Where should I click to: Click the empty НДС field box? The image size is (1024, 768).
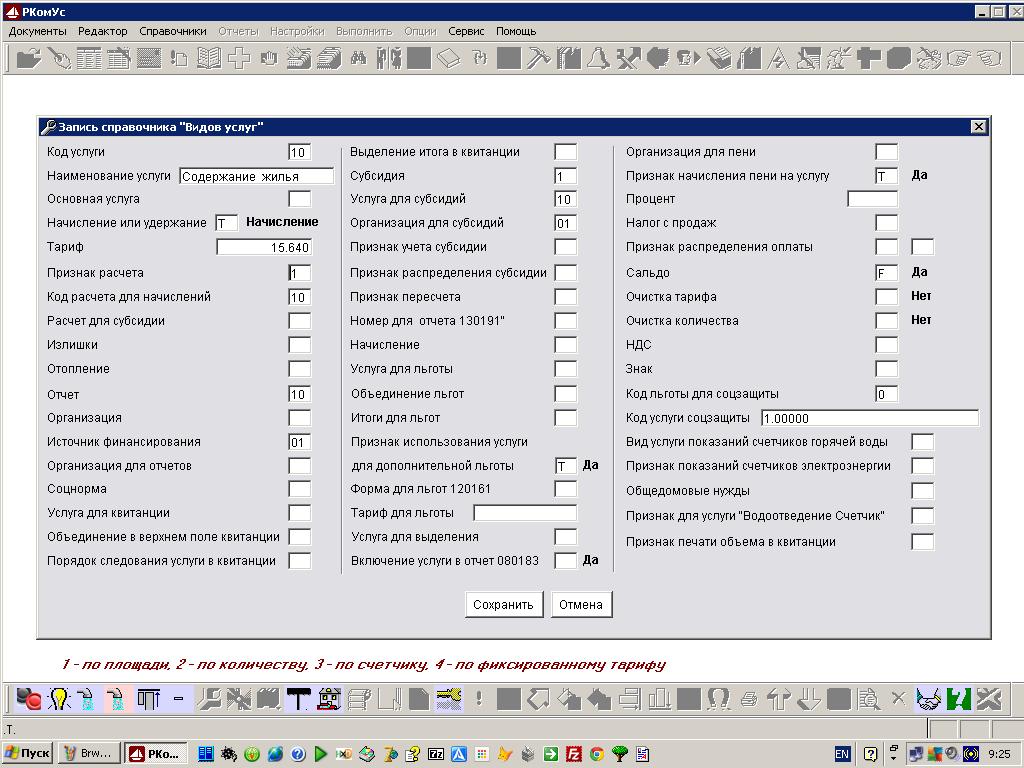886,345
